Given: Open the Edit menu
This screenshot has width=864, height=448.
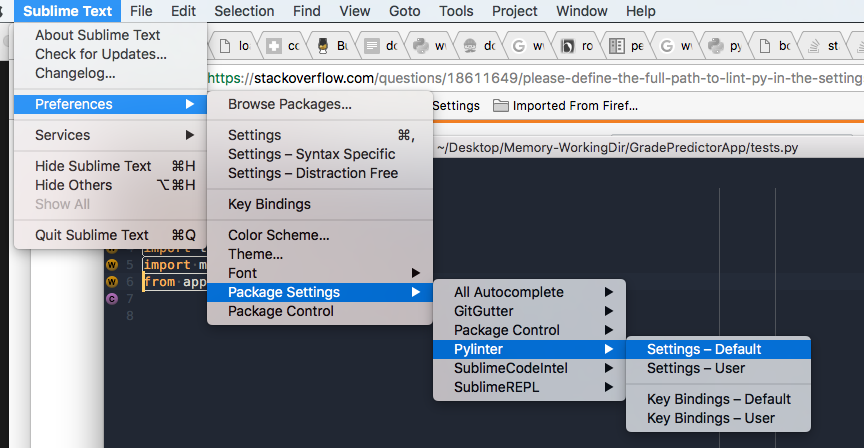Looking at the screenshot, I should coord(183,11).
